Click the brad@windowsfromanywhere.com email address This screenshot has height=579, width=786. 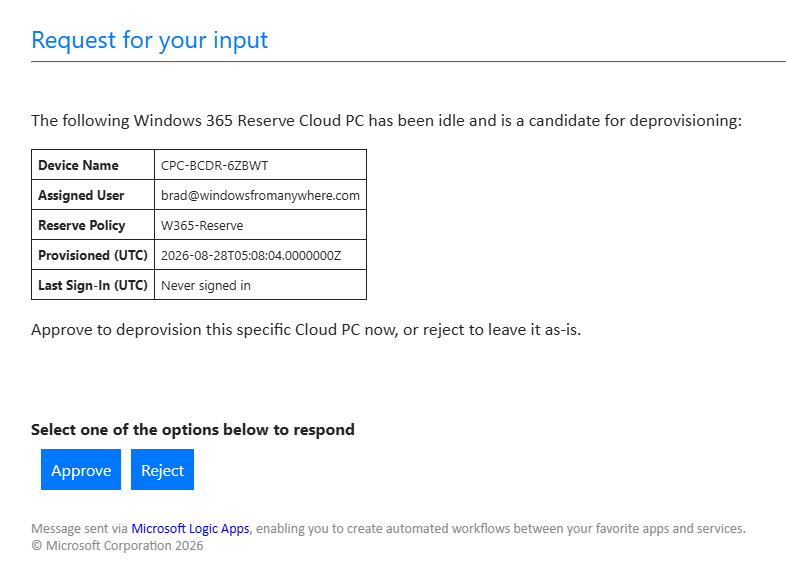click(x=260, y=196)
